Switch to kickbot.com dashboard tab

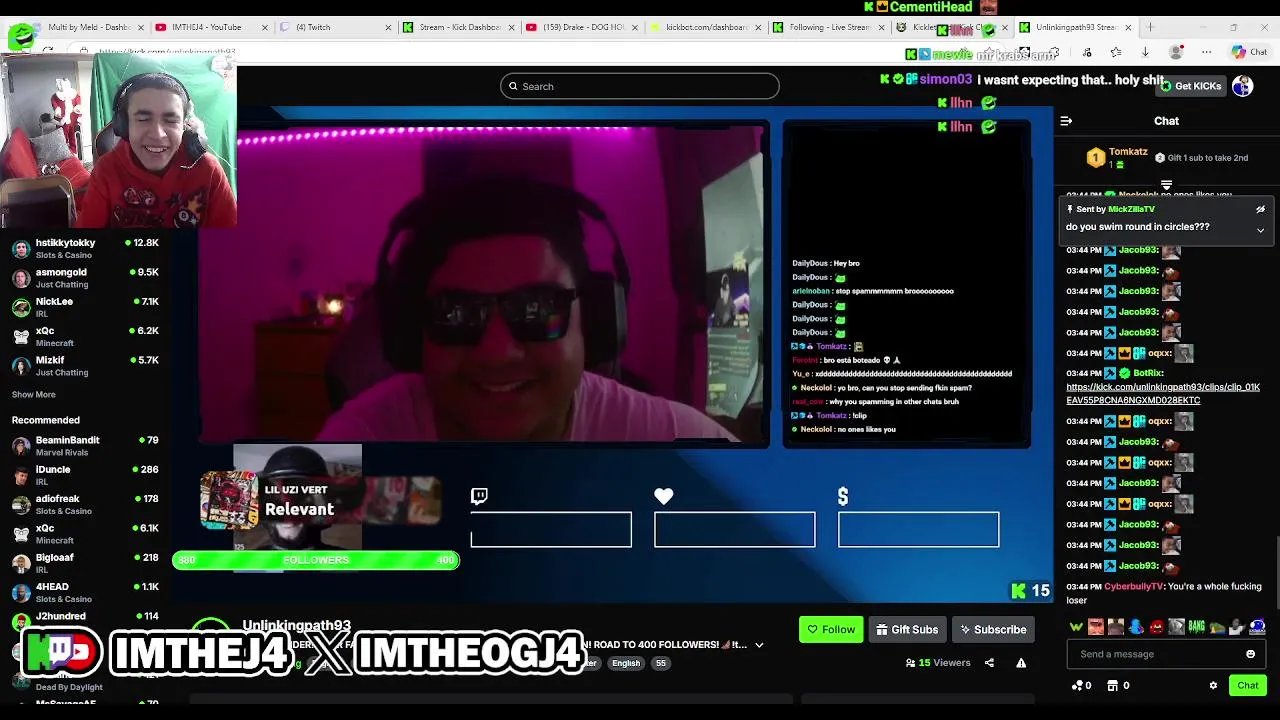pyautogui.click(x=704, y=27)
